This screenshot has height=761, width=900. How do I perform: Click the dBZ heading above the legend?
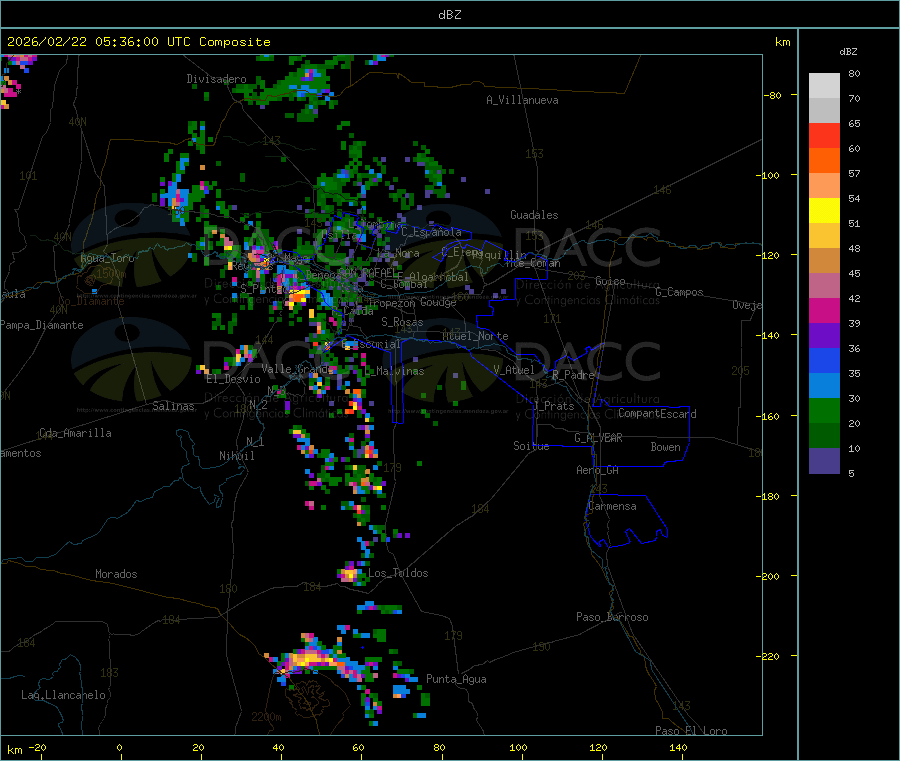pos(848,52)
